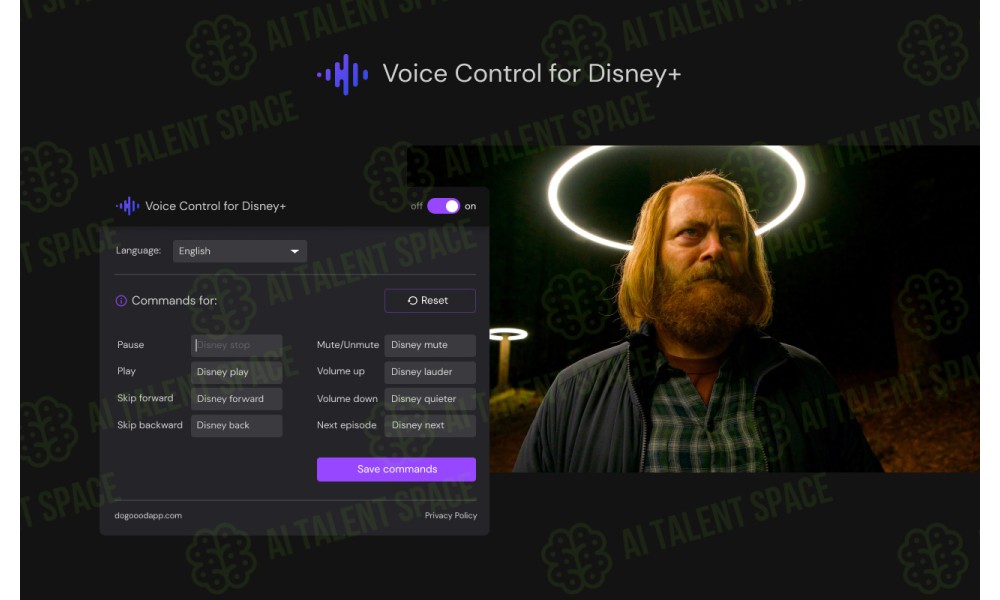Edit the Disney mute command field
This screenshot has height=600, width=1000.
(x=430, y=345)
